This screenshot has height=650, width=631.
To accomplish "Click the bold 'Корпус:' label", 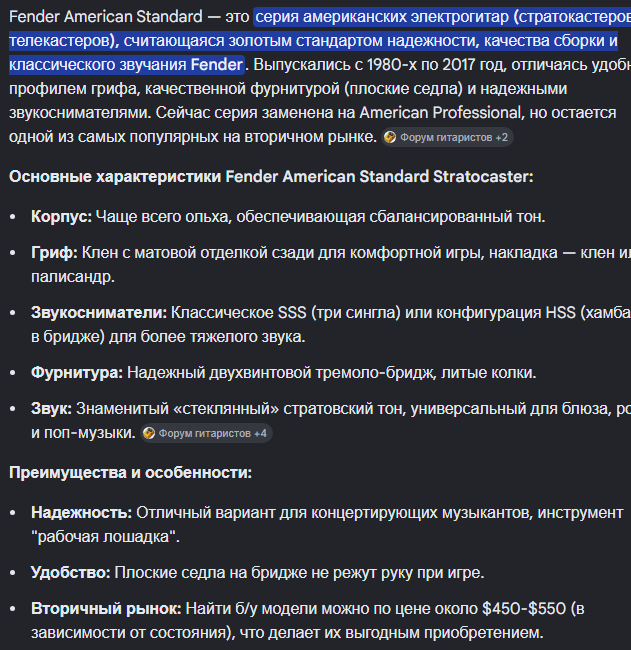I will (x=61, y=216).
